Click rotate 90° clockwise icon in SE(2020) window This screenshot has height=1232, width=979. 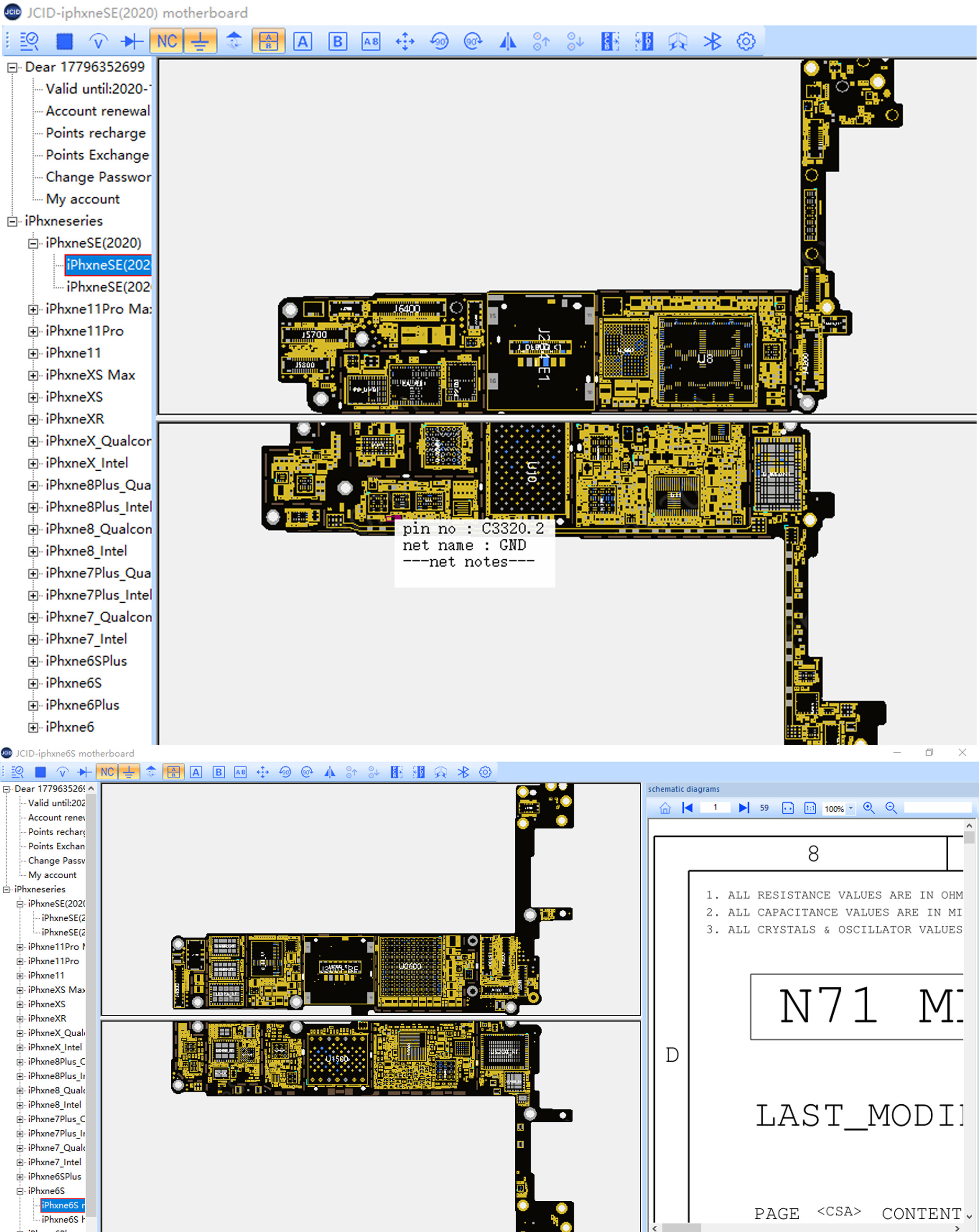tap(473, 41)
